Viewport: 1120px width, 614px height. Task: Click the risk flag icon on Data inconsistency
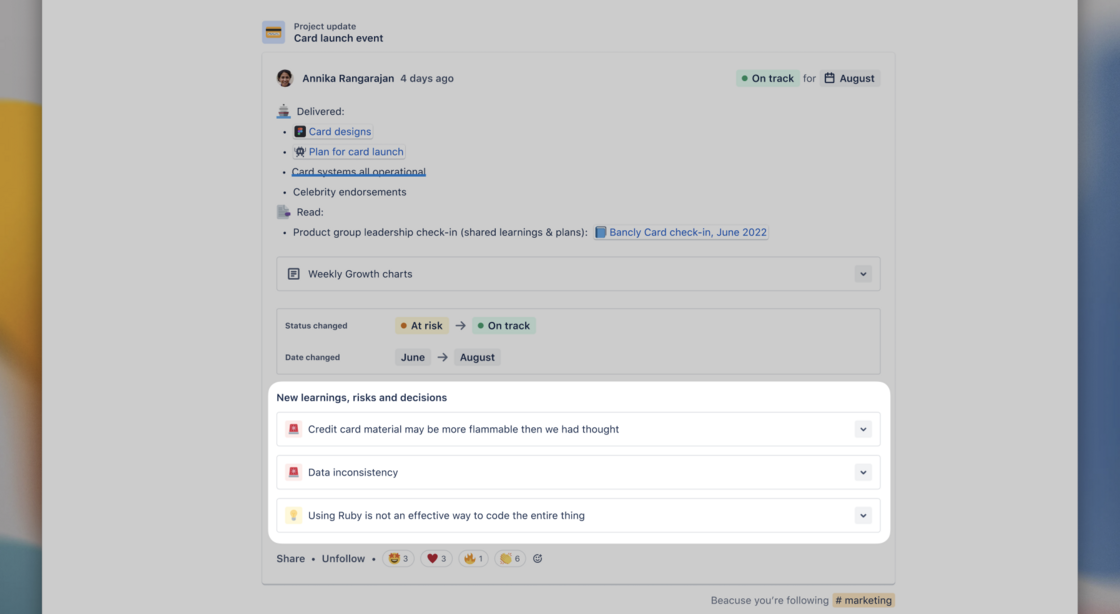click(x=293, y=472)
